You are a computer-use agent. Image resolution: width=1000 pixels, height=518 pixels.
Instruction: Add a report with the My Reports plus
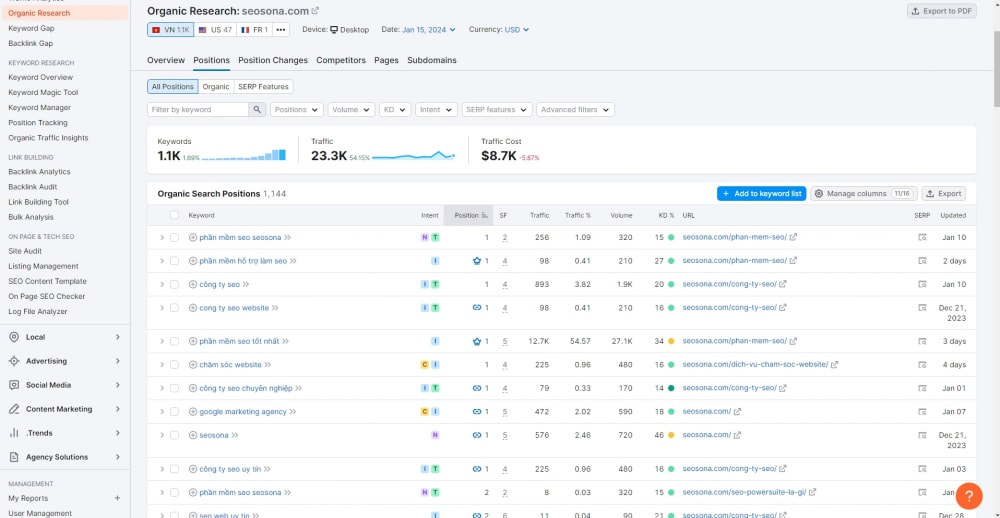[117, 498]
